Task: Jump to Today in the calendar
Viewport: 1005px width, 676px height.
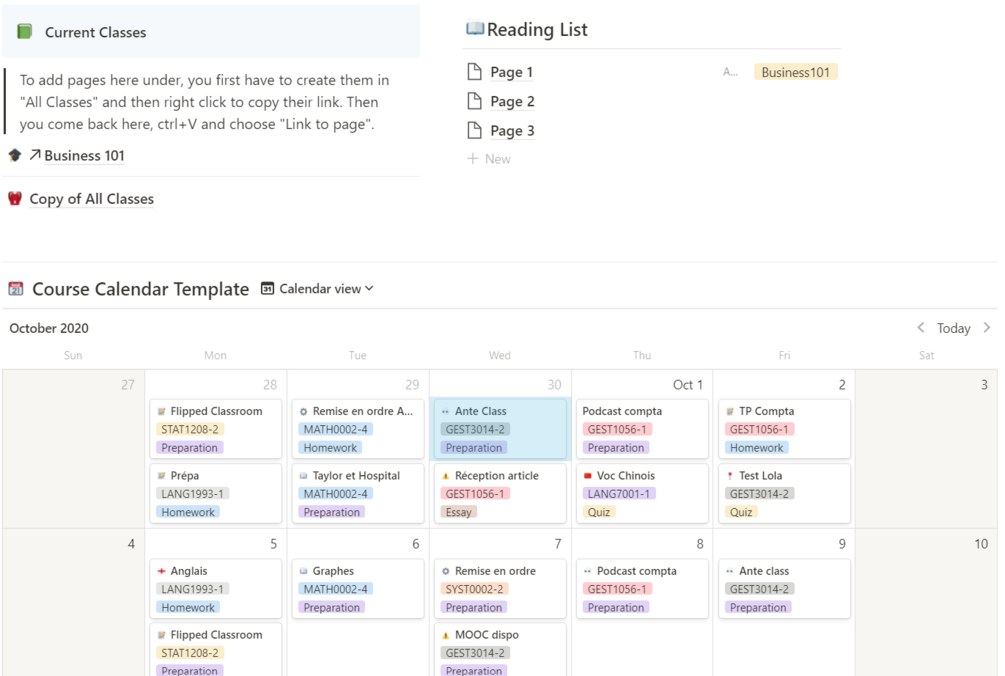Action: [953, 328]
